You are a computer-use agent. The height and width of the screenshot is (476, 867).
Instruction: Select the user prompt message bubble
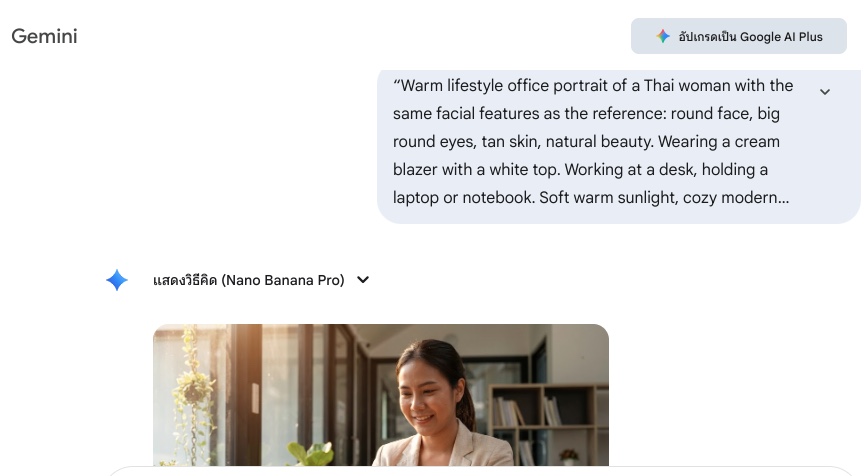click(618, 147)
